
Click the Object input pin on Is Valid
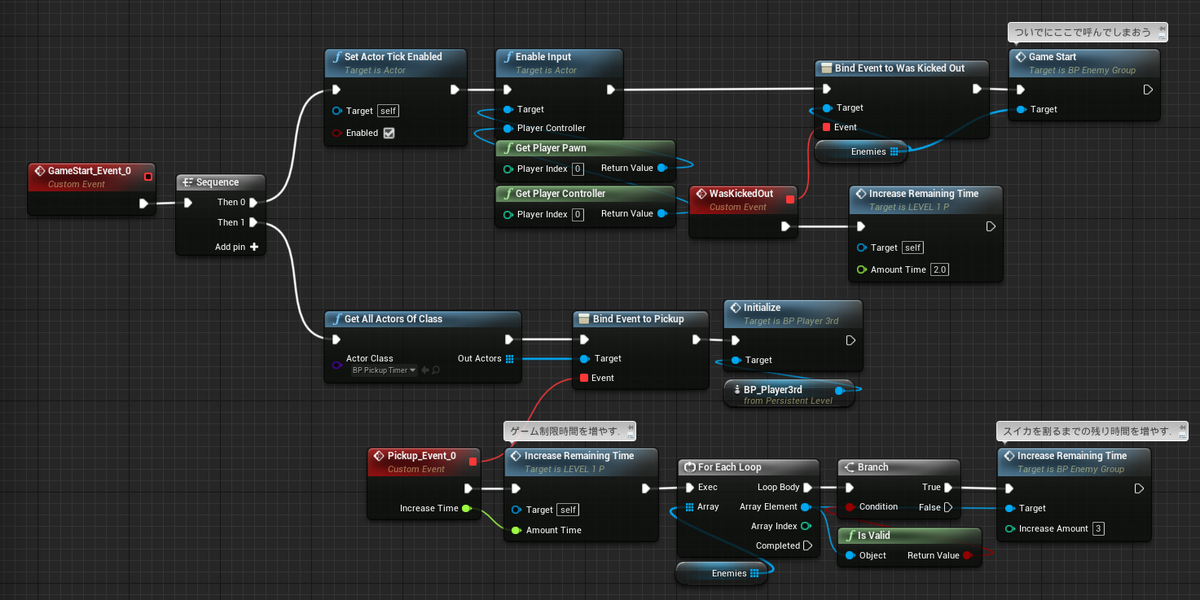click(x=849, y=555)
